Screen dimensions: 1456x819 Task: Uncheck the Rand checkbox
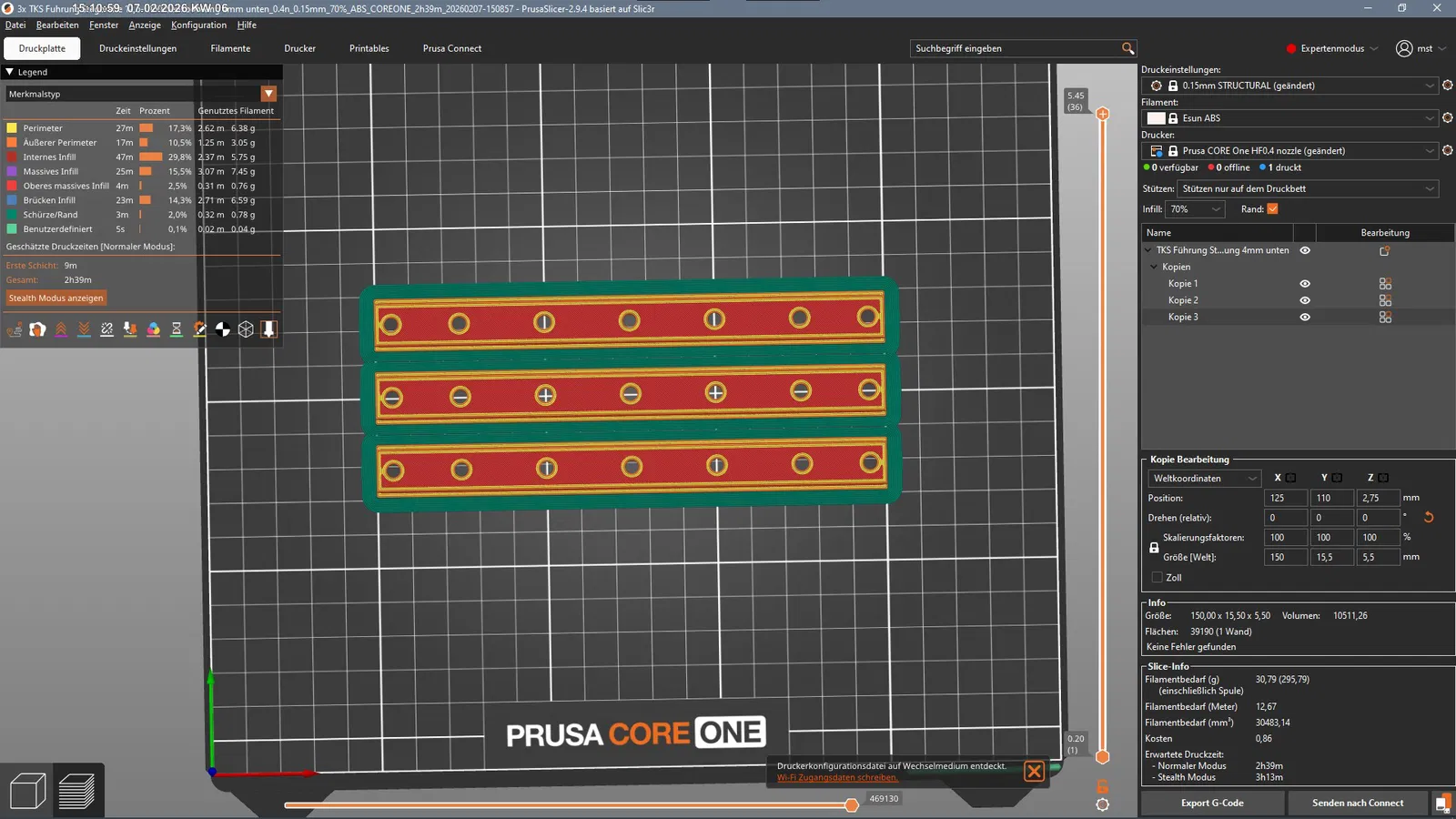click(1272, 209)
